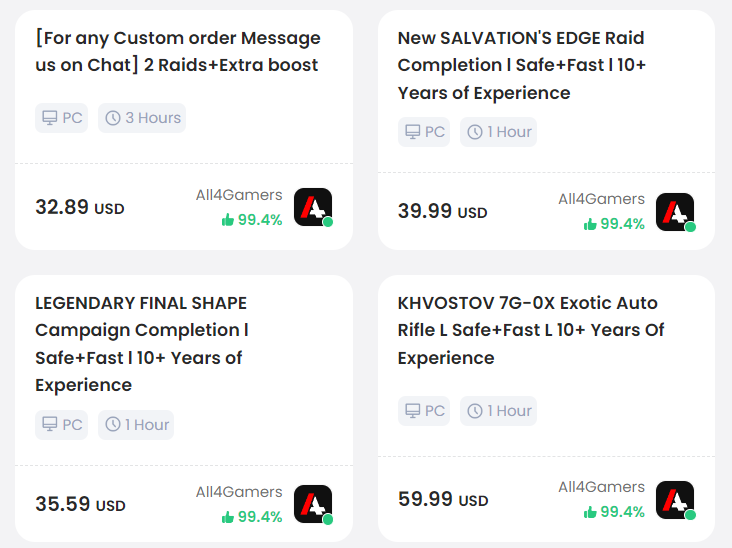
Task: Click thumbs-up rating icon on 32.89 USD card
Action: pos(228,219)
